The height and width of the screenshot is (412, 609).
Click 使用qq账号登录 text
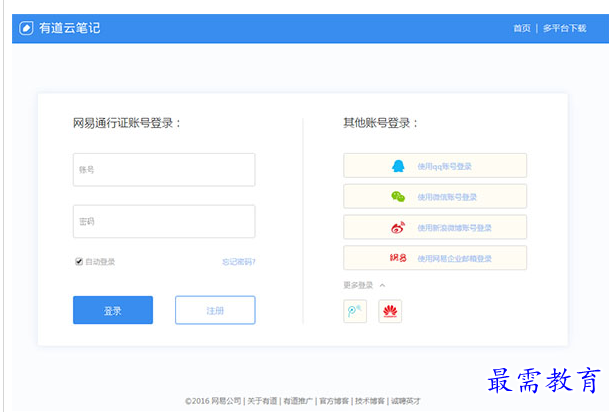tap(444, 166)
